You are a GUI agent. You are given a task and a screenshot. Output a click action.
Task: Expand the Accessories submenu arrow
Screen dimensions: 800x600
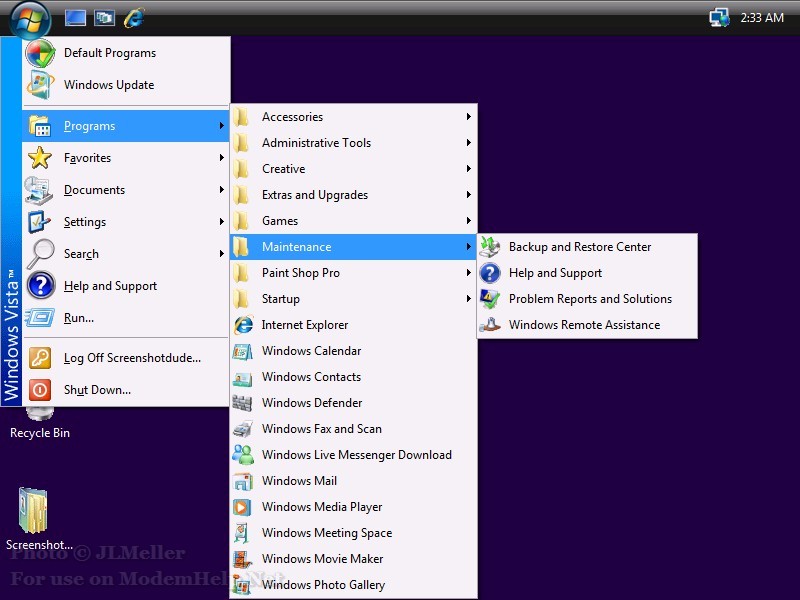click(468, 117)
